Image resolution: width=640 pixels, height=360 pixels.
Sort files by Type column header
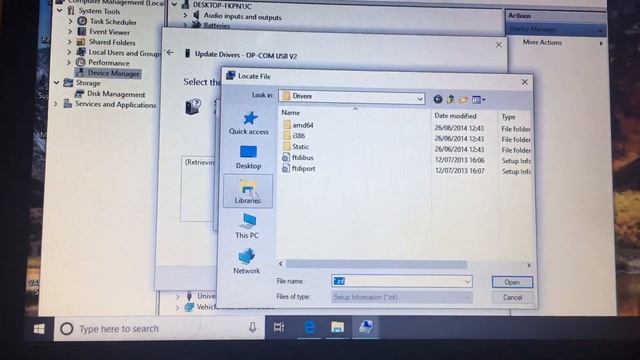pyautogui.click(x=509, y=117)
